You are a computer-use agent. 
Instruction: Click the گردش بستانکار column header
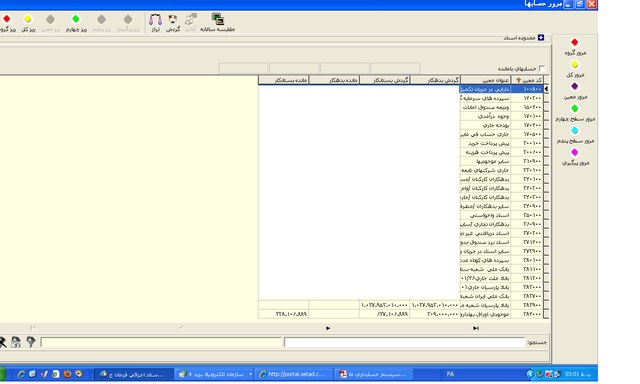point(385,80)
